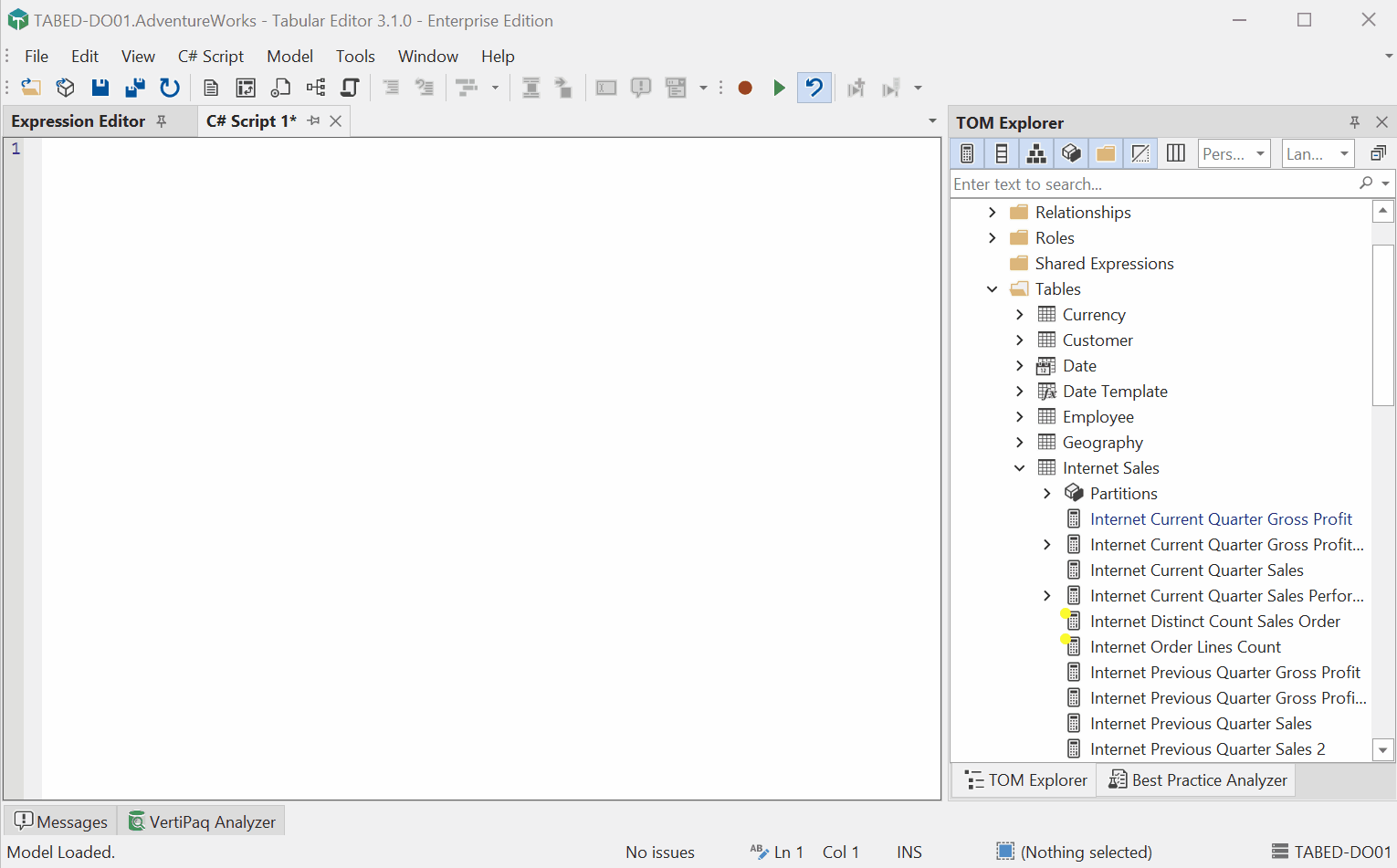Open the VertiPaq Analyzer pane
The height and width of the screenshot is (868, 1397).
point(201,821)
